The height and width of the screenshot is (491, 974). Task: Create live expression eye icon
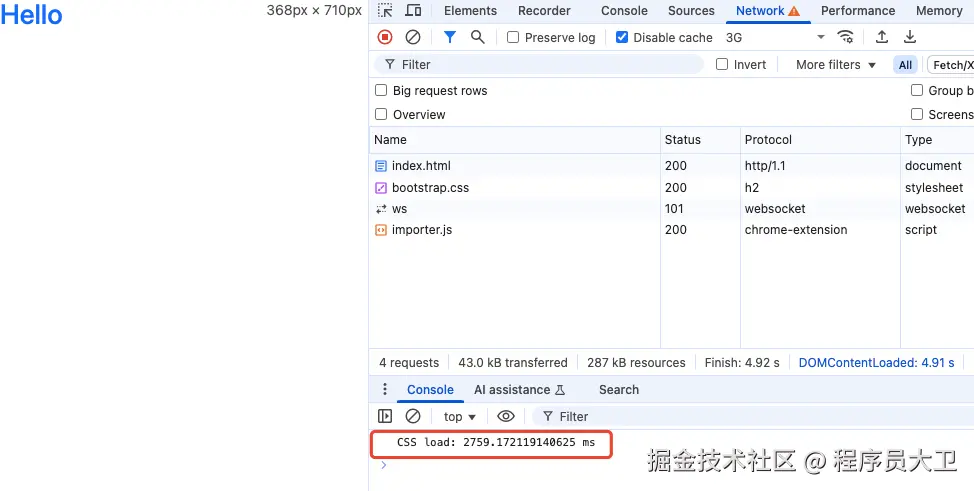click(x=506, y=416)
